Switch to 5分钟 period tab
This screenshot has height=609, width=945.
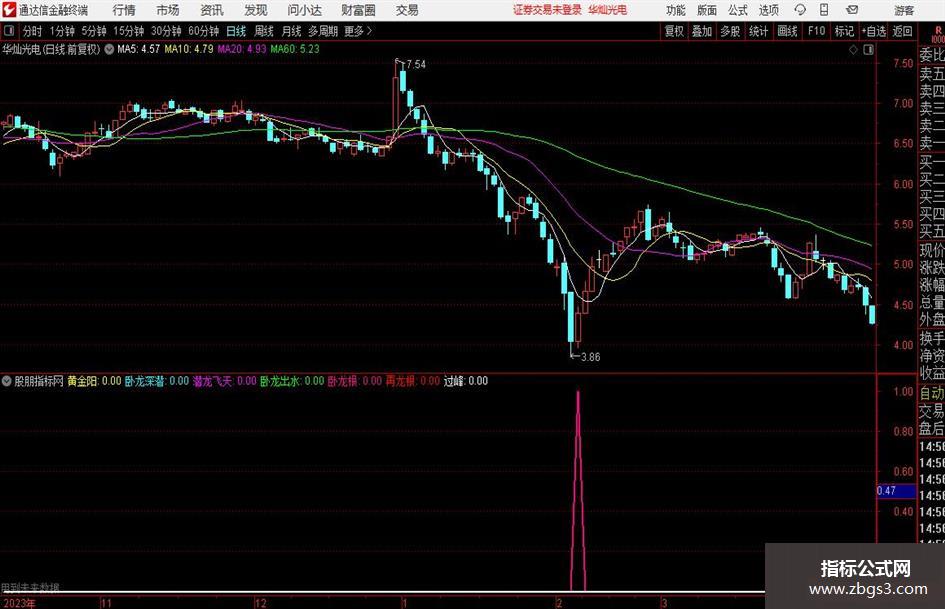click(x=94, y=31)
